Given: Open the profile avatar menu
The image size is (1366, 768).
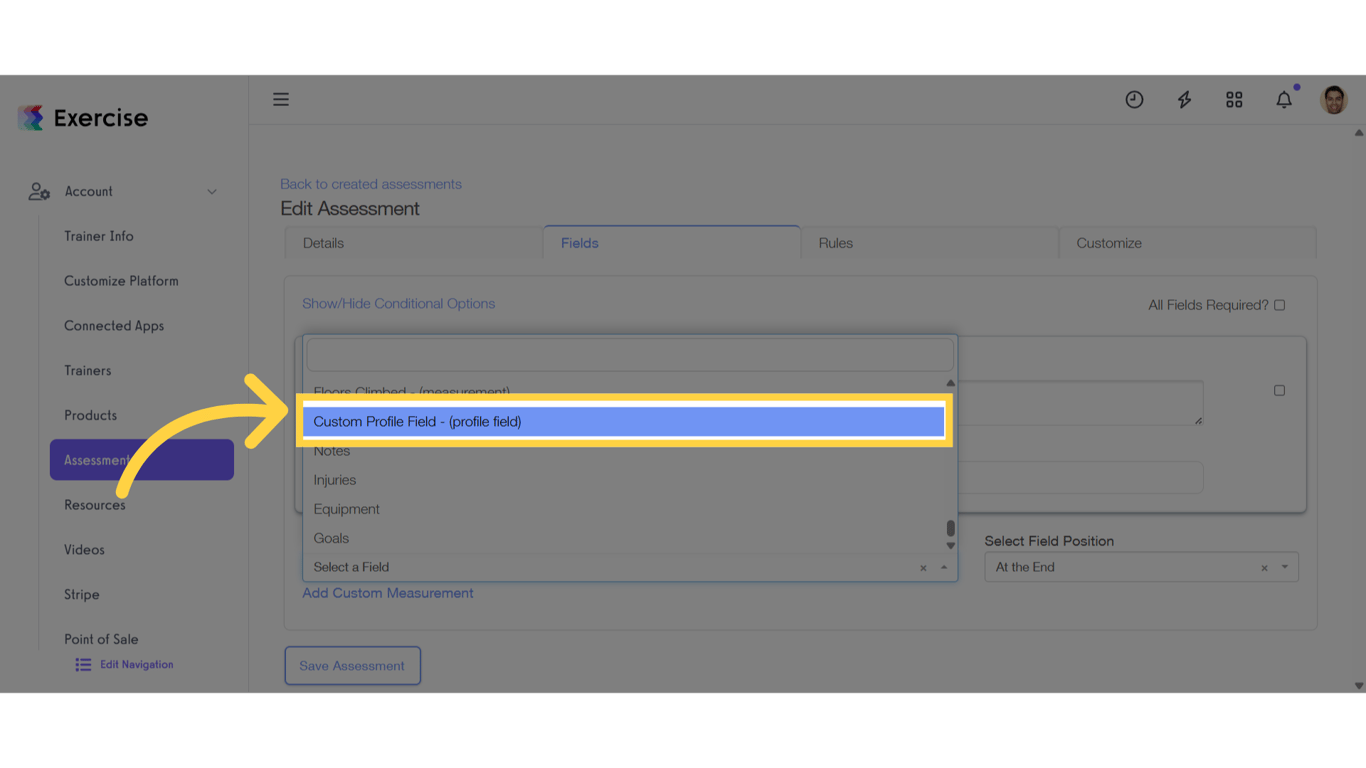Looking at the screenshot, I should coord(1334,99).
